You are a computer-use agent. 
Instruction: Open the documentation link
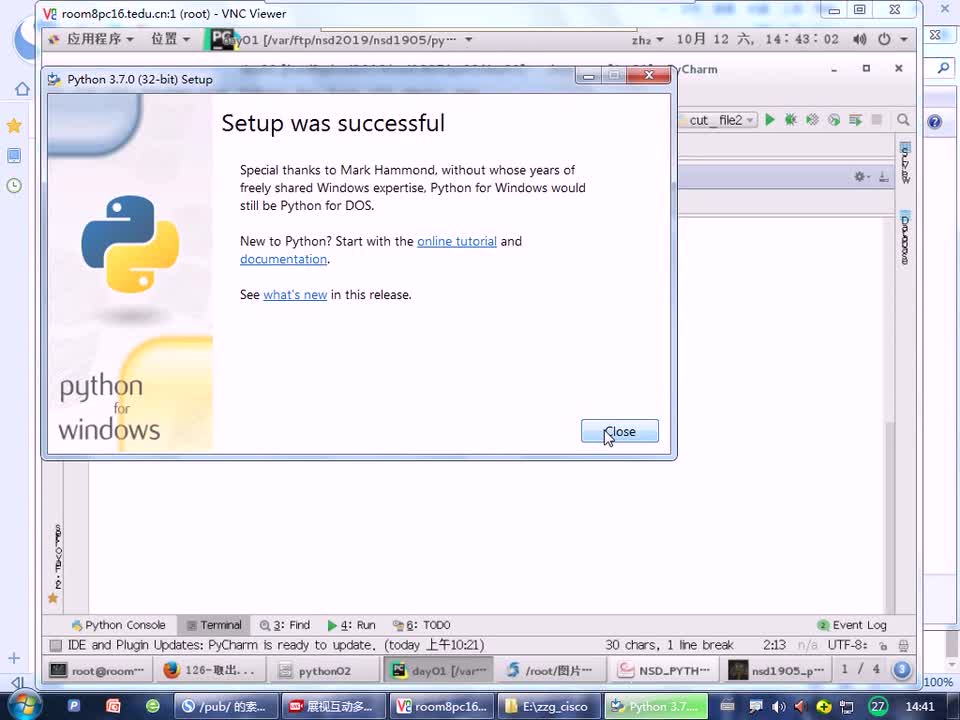[x=283, y=259]
